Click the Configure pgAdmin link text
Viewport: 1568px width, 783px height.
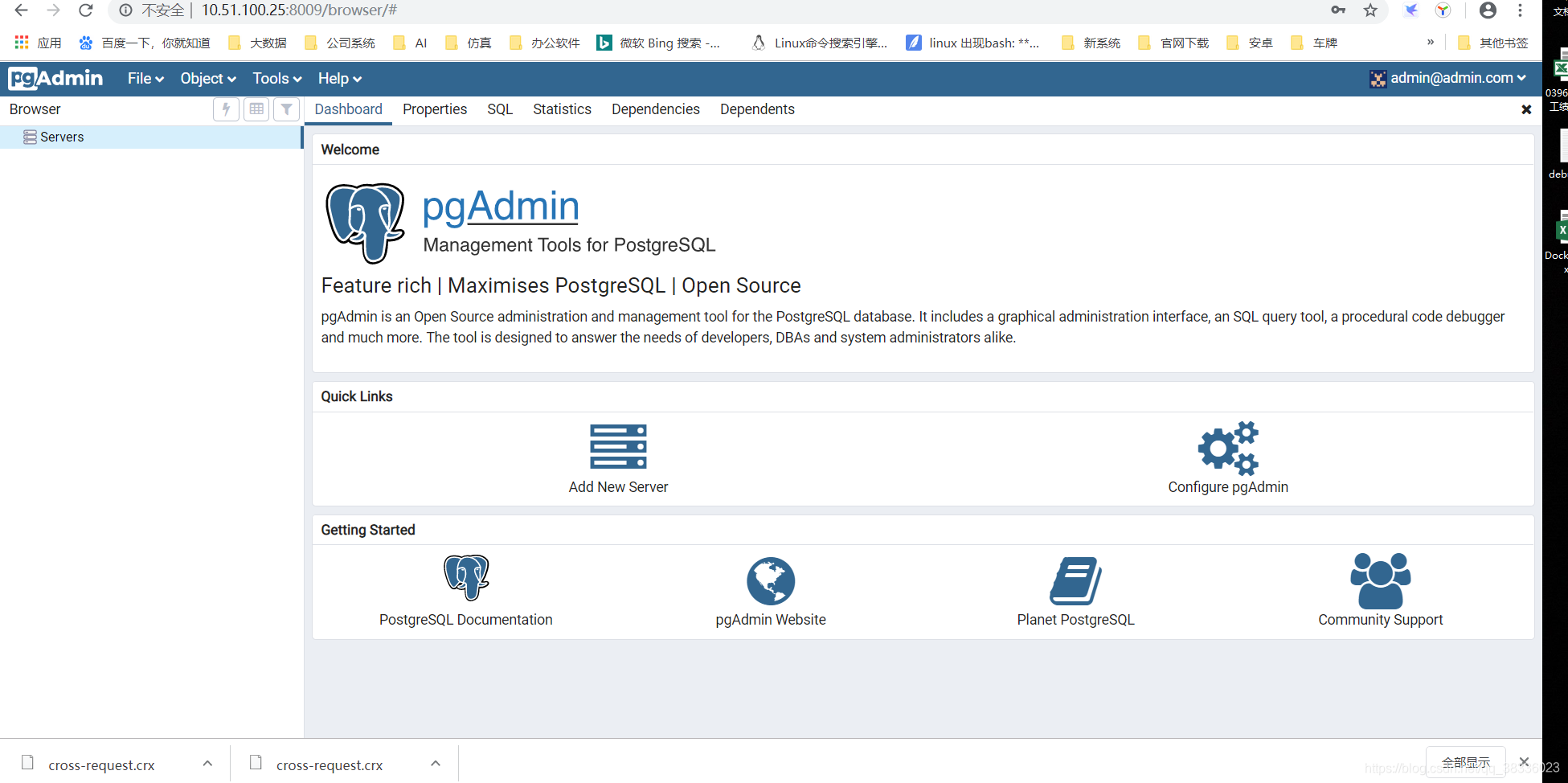click(x=1228, y=487)
